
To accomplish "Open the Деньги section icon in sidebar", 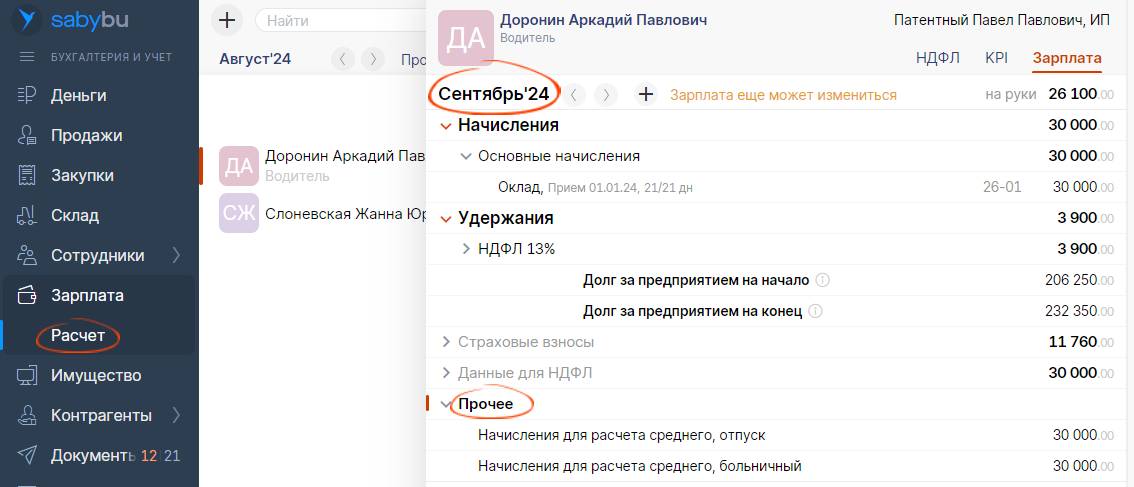I will click(x=27, y=96).
